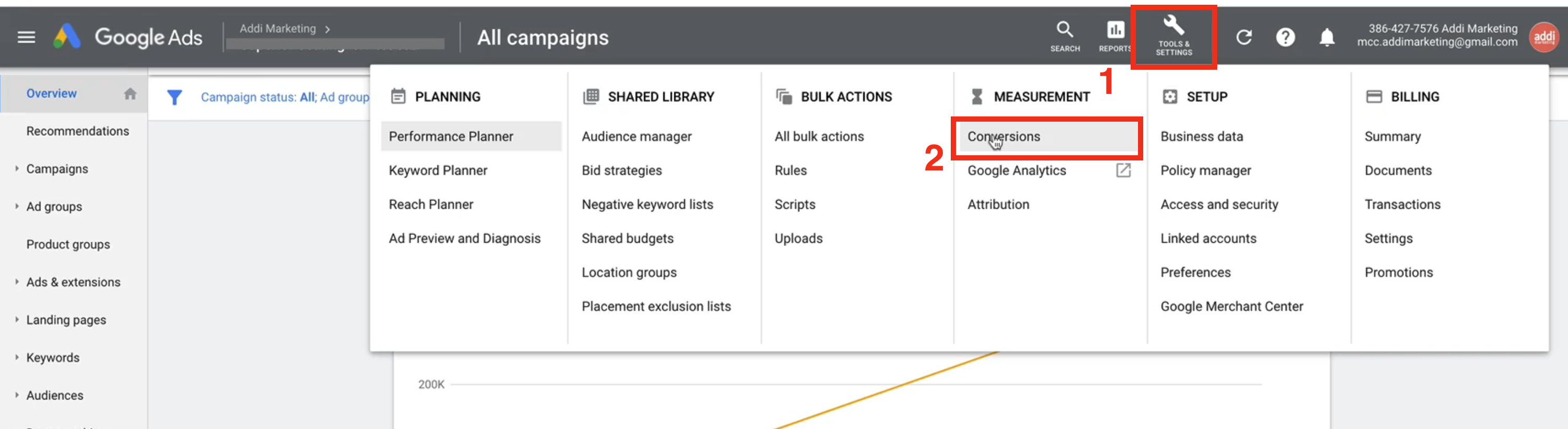Select Product groups in the sidebar
The height and width of the screenshot is (429, 1568).
(68, 244)
